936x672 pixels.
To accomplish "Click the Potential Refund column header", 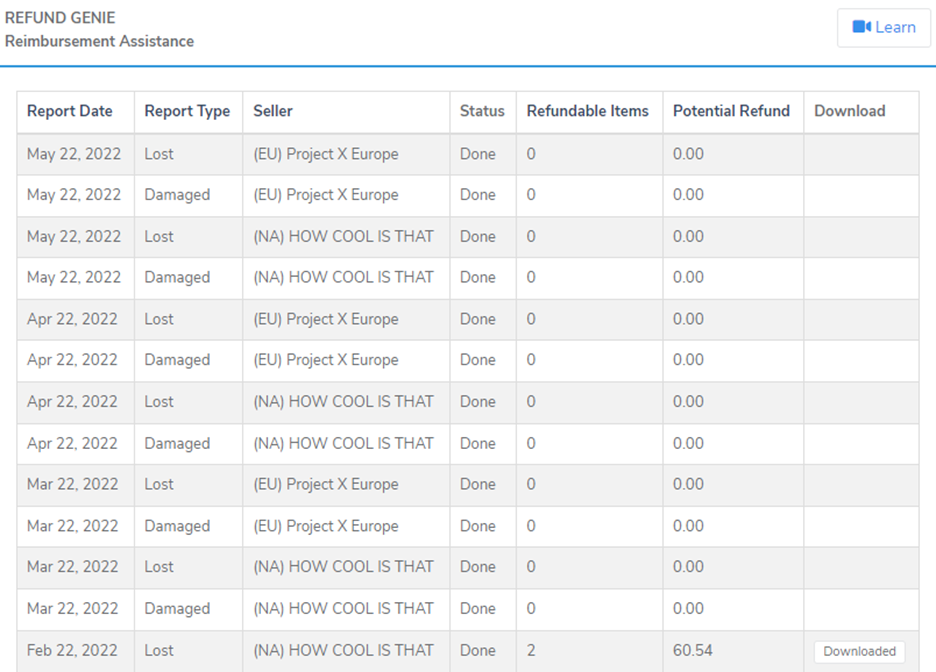I will tap(731, 111).
